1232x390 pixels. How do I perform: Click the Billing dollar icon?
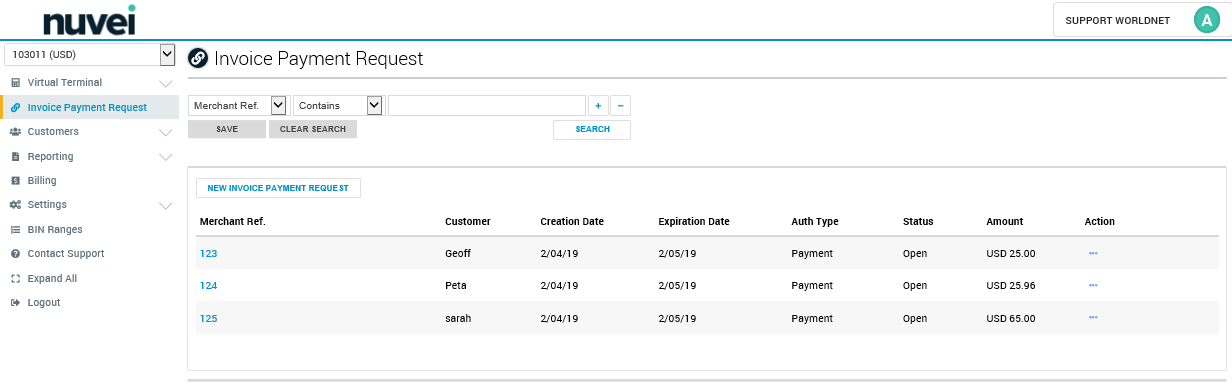(16, 181)
